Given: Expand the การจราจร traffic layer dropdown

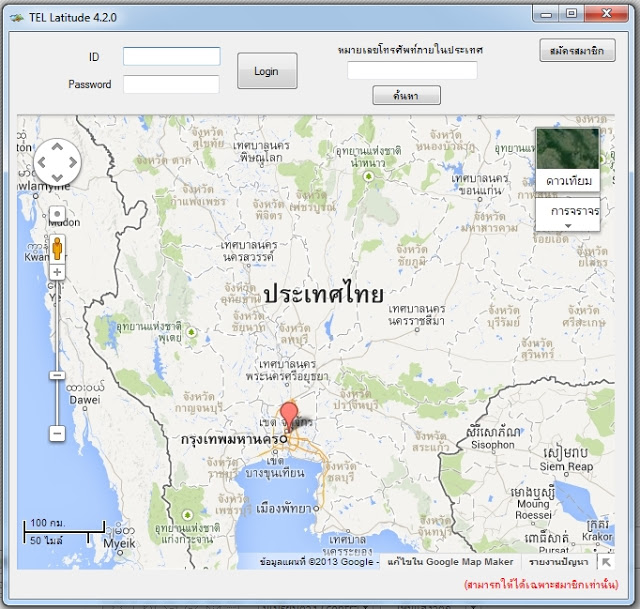Looking at the screenshot, I should pos(568,215).
